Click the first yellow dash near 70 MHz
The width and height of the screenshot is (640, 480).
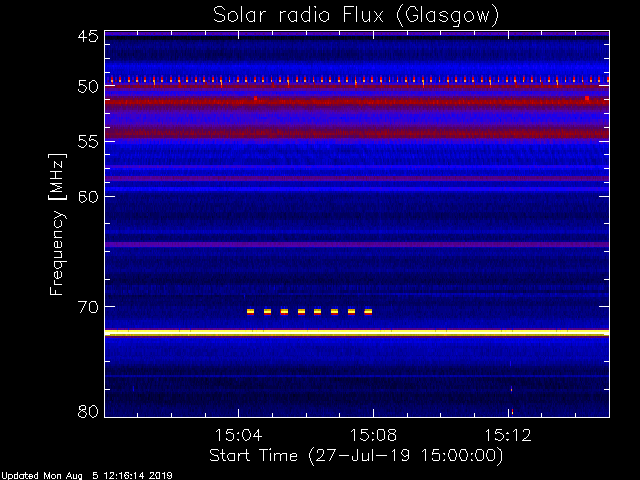(250, 312)
